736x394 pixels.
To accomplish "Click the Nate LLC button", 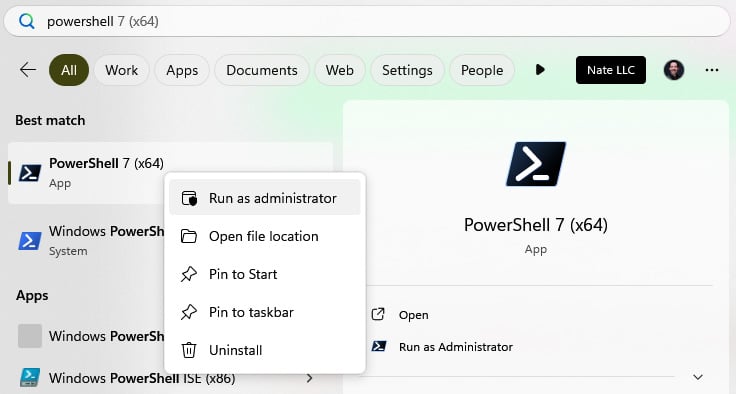I will [611, 70].
